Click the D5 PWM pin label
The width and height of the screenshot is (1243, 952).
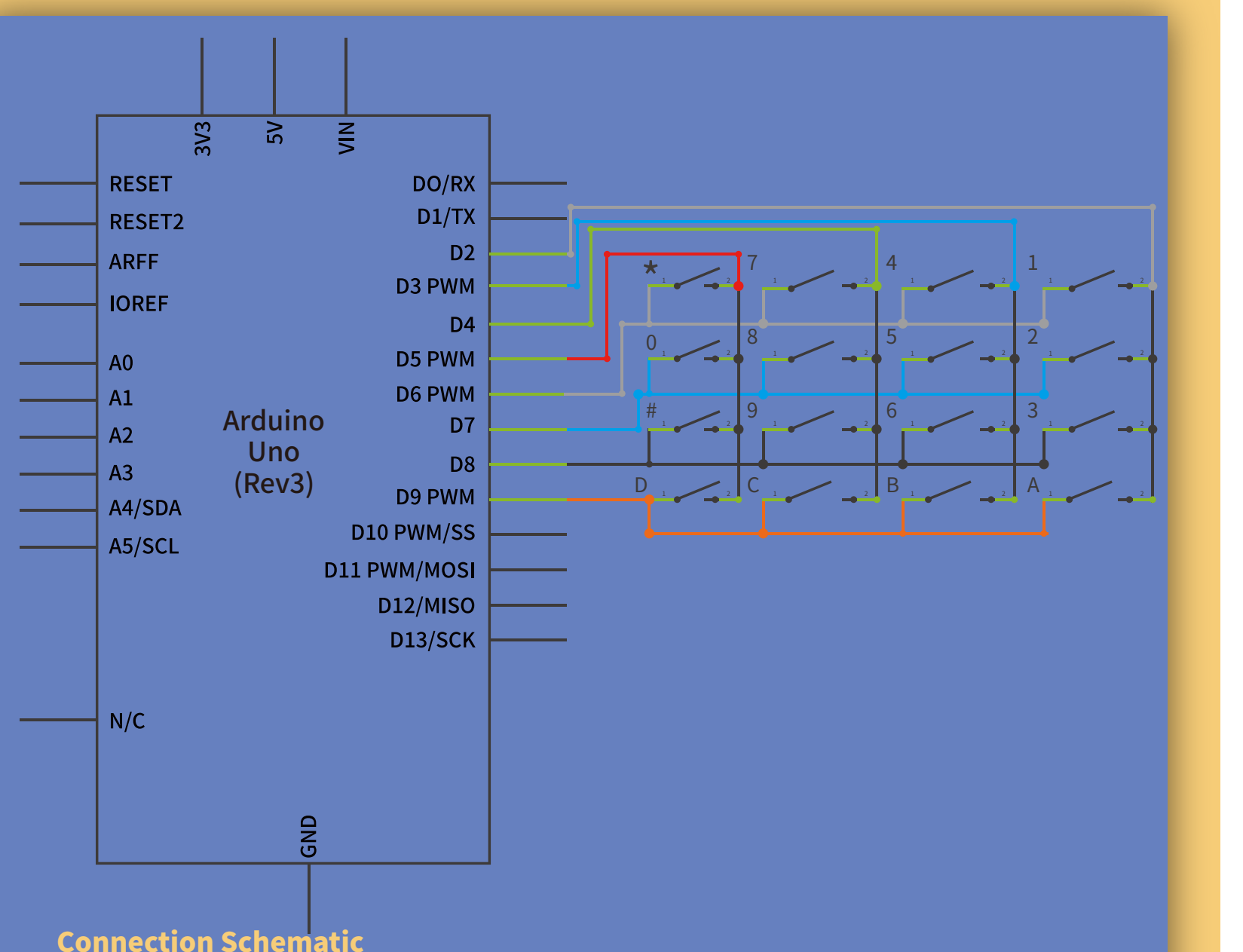coord(436,359)
